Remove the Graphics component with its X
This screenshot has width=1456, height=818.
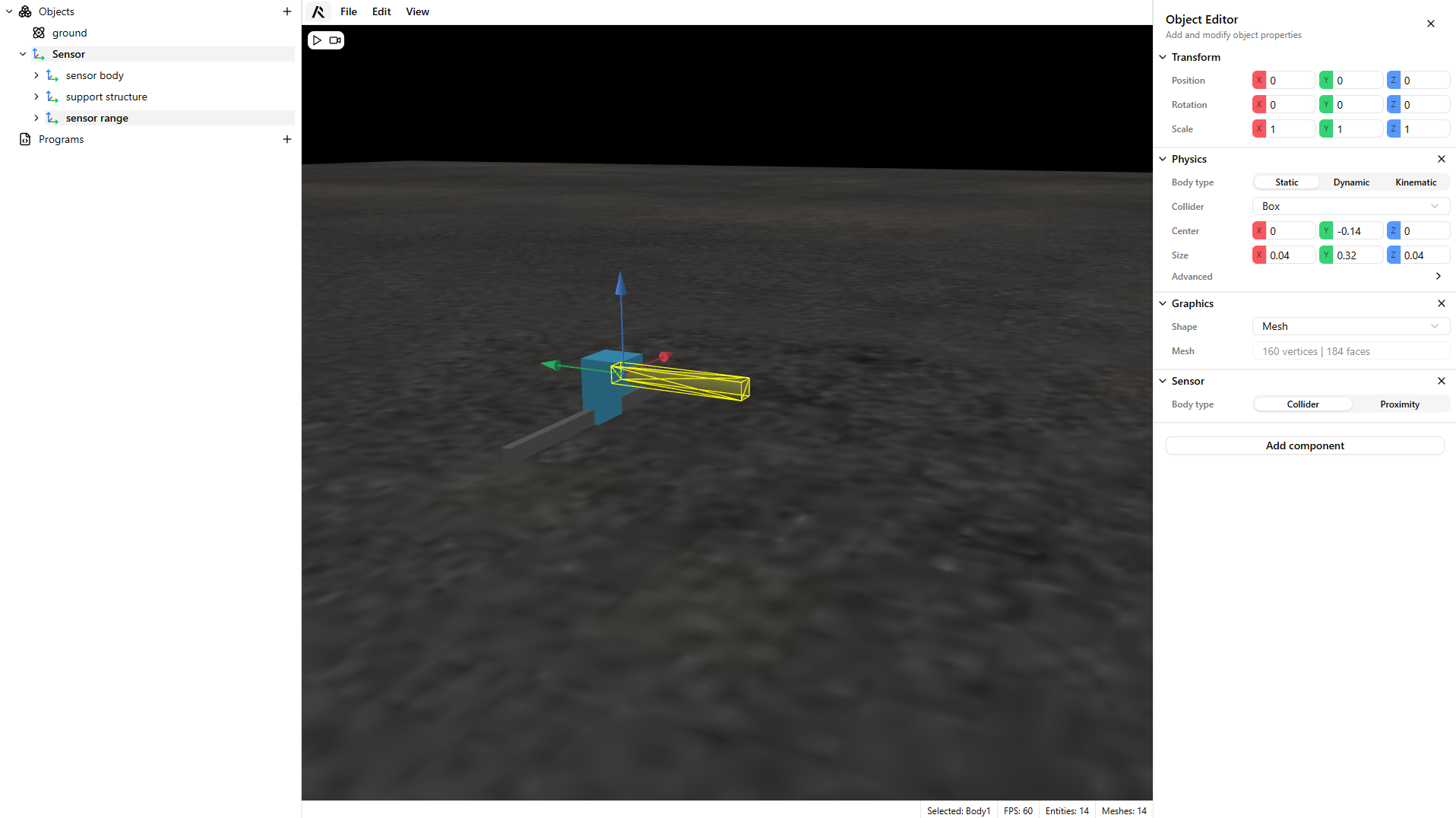pos(1441,303)
